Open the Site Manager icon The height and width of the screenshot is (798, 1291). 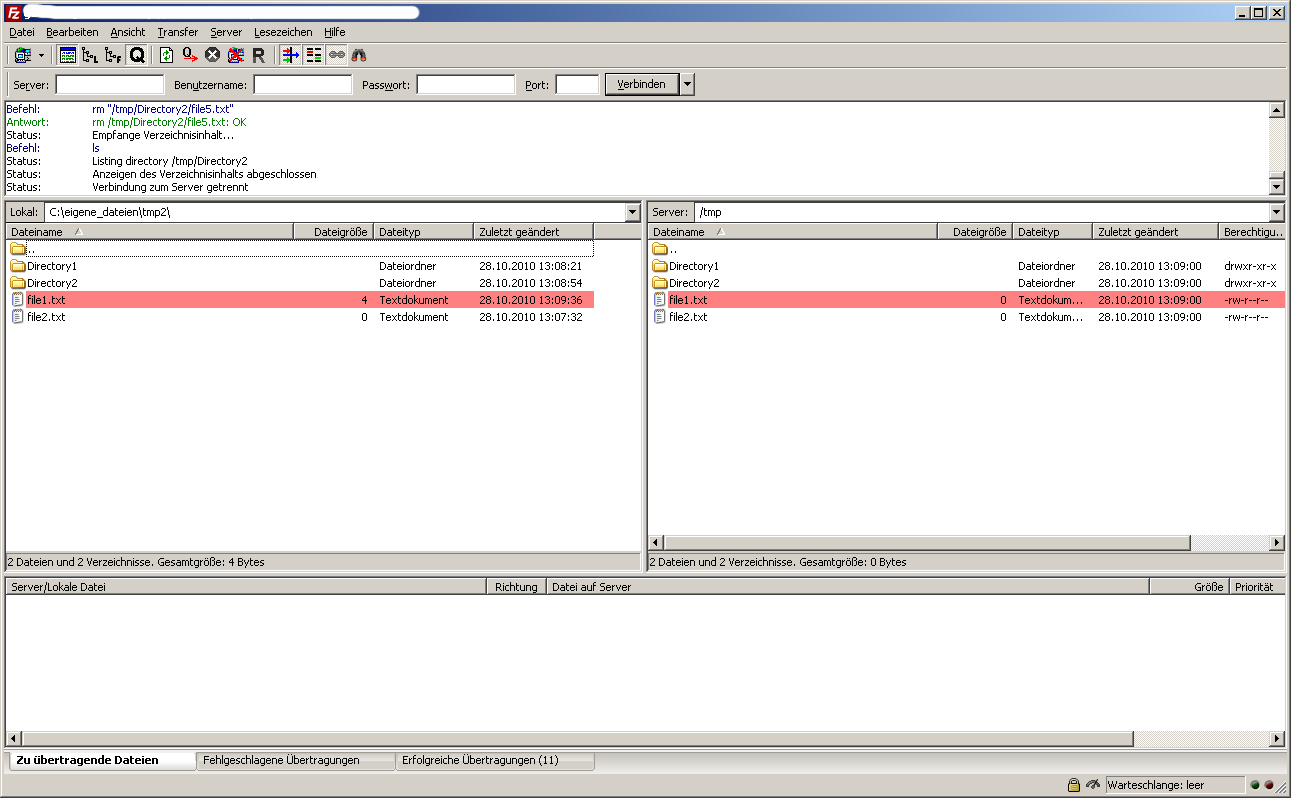tap(23, 55)
